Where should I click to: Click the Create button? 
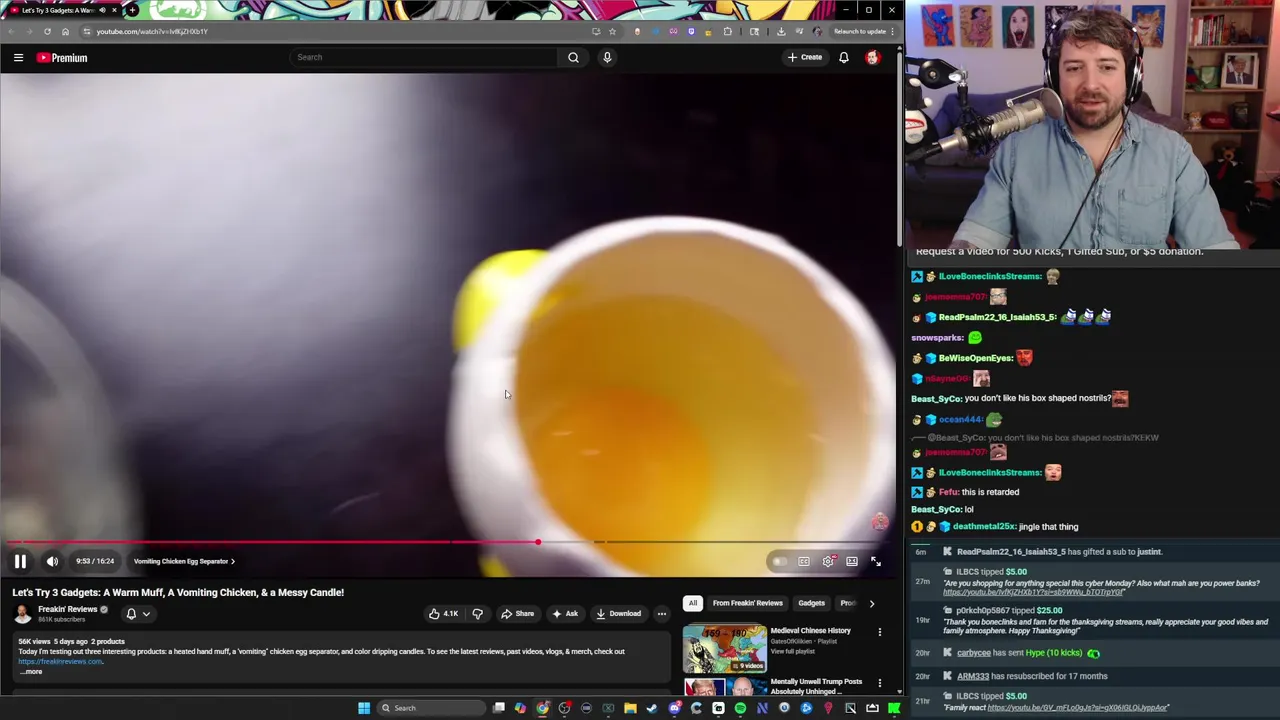coord(804,57)
